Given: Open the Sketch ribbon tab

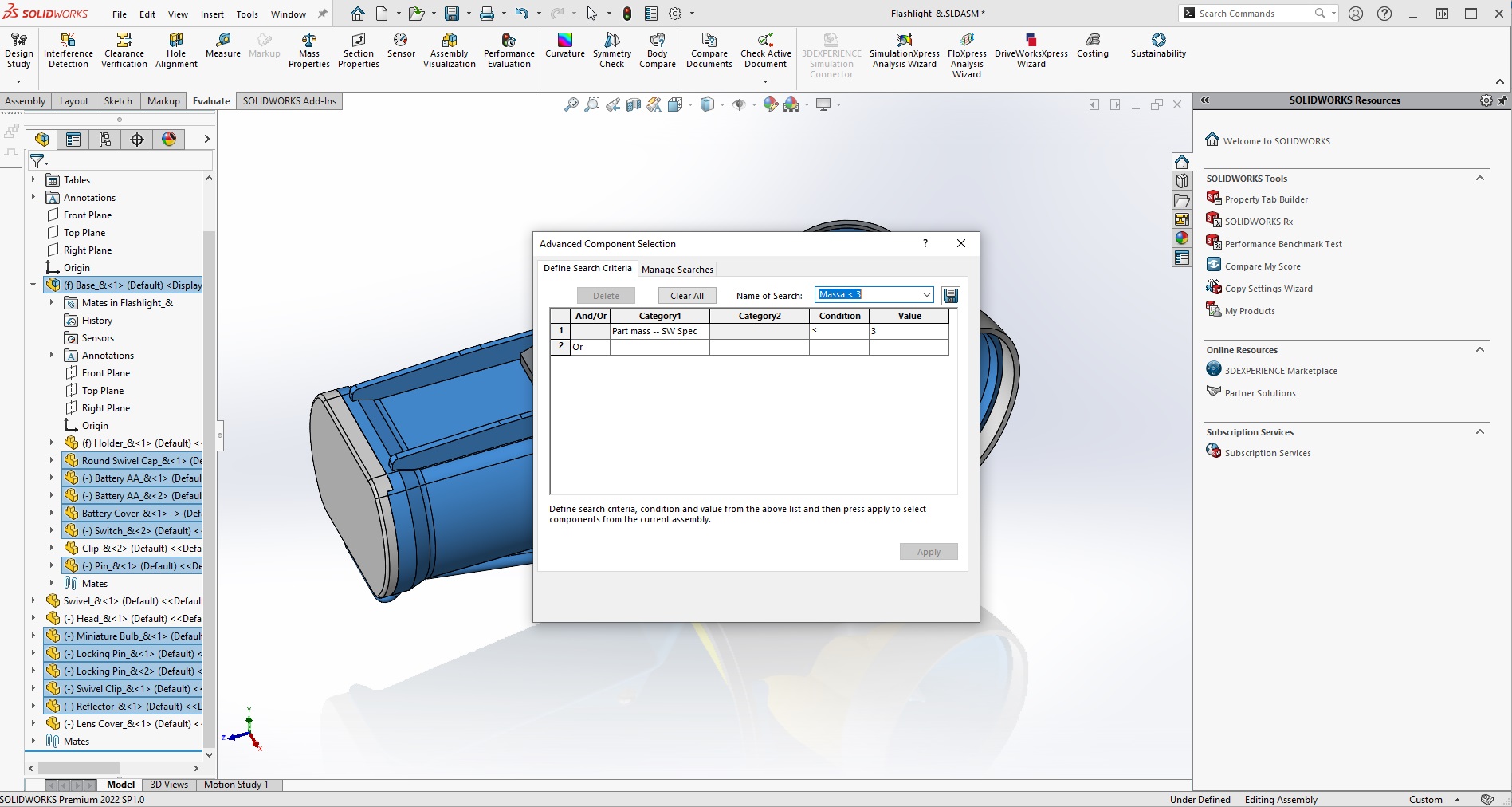Looking at the screenshot, I should (118, 101).
